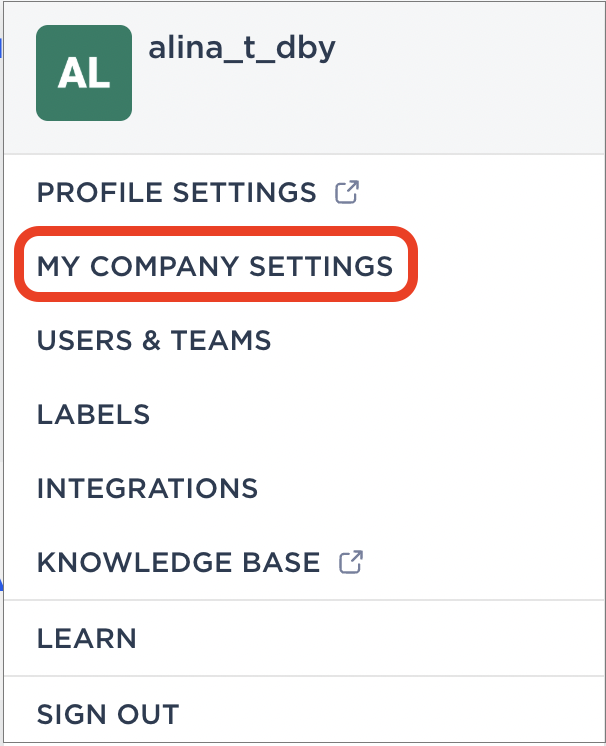Choose Sign Out from the menu
Image resolution: width=606 pixels, height=746 pixels.
coord(108,714)
